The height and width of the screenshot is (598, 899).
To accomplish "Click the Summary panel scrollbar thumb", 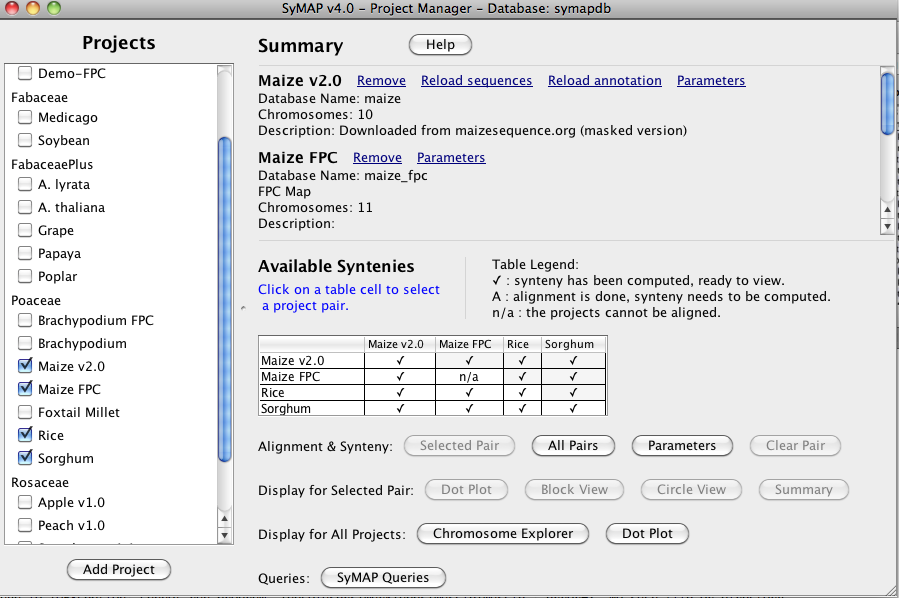I will click(888, 104).
